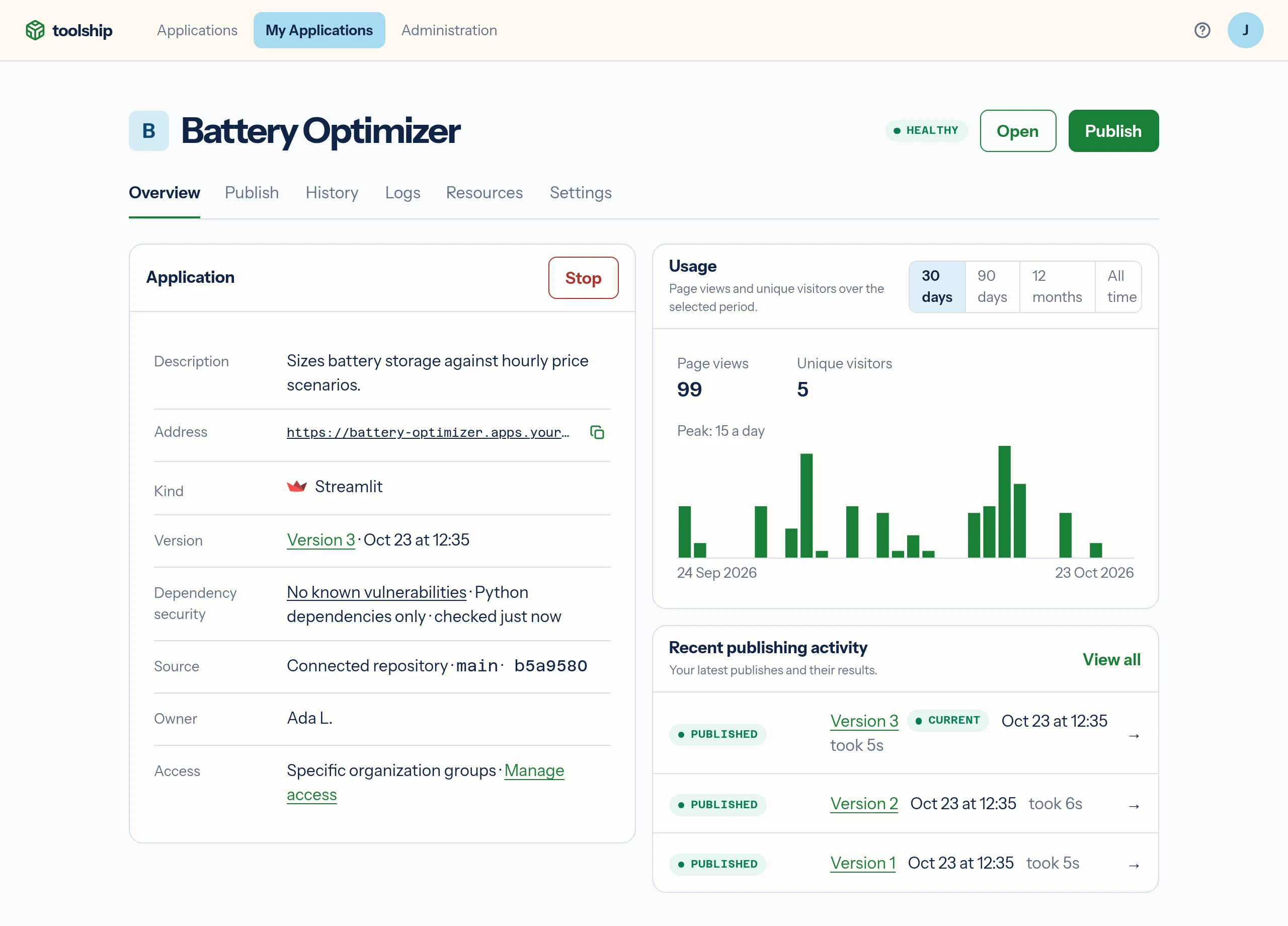Open Version 2 link in recent activity

pos(864,804)
